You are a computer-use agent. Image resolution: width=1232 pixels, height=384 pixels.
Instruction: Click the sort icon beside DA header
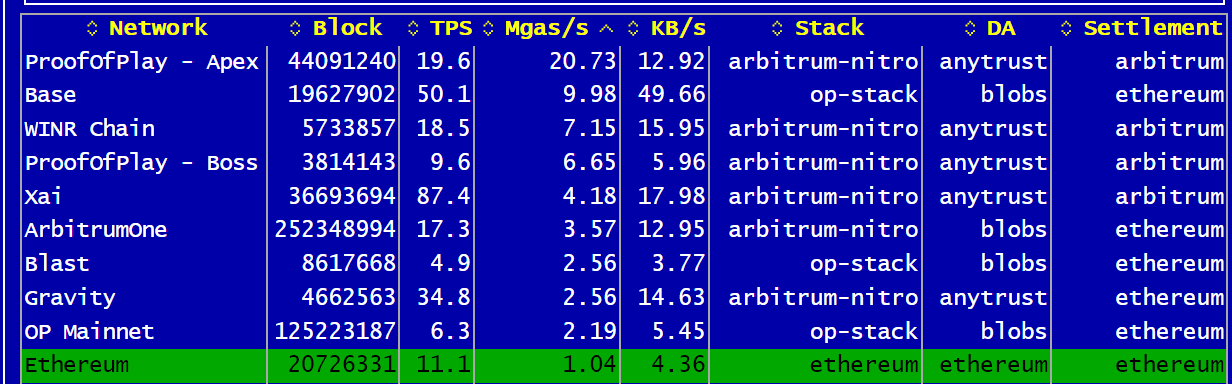[969, 28]
